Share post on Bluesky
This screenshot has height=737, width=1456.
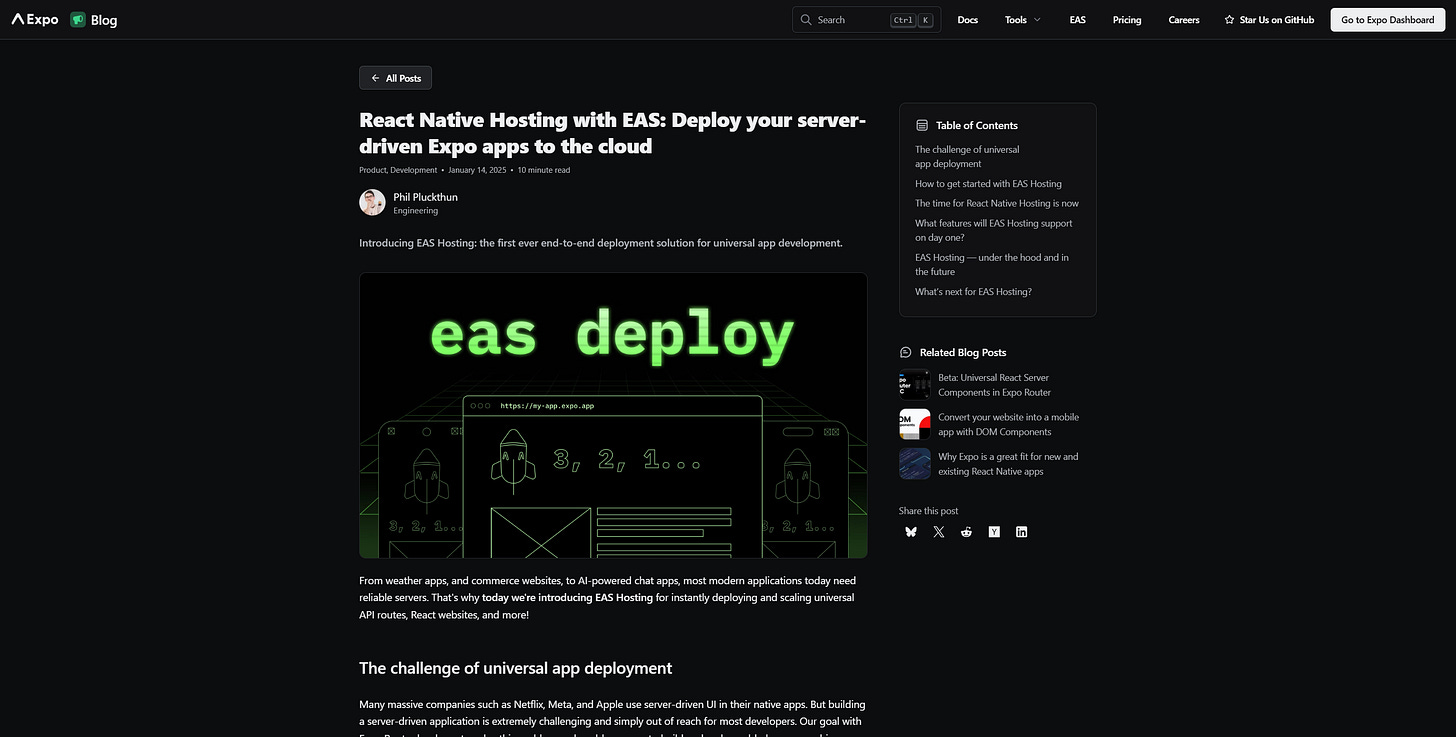910,532
